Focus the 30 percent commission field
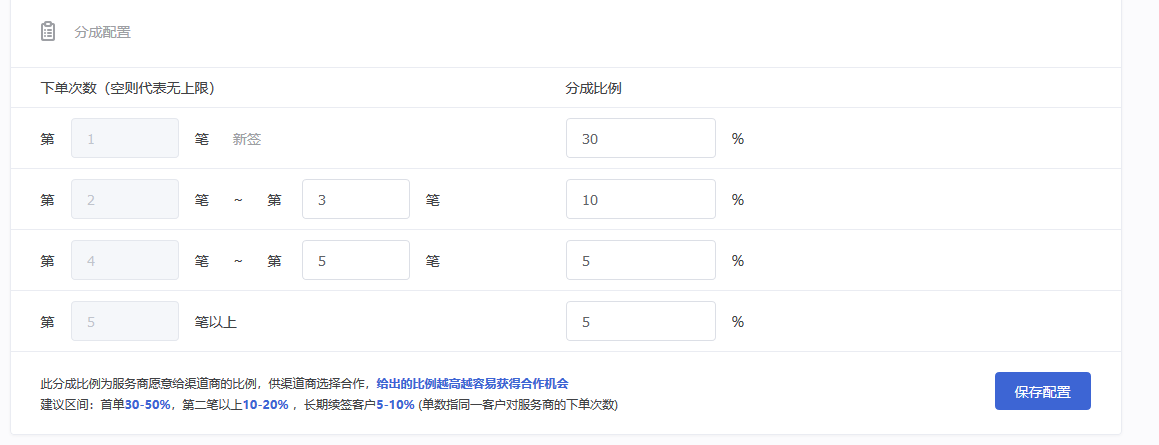 641,138
